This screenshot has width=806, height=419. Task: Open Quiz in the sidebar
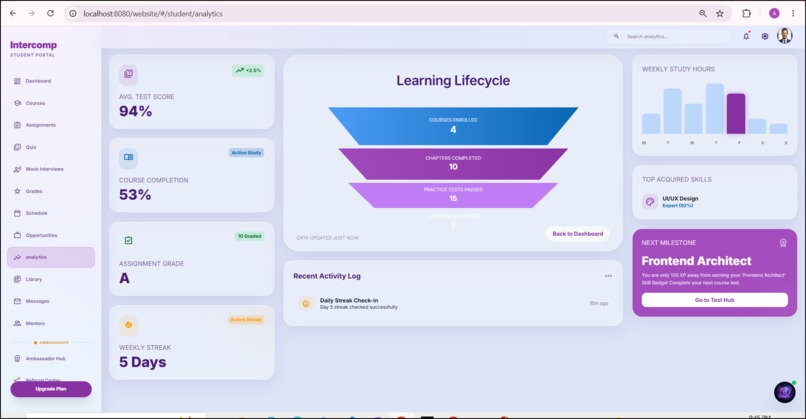(x=50, y=147)
